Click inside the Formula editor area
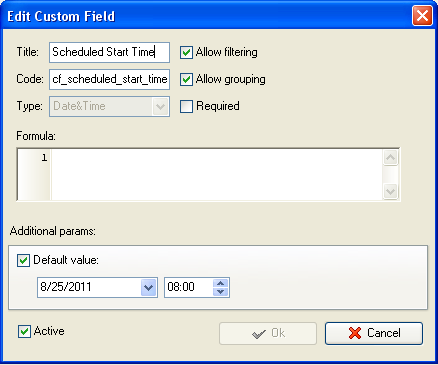The image size is (438, 365). (x=217, y=174)
